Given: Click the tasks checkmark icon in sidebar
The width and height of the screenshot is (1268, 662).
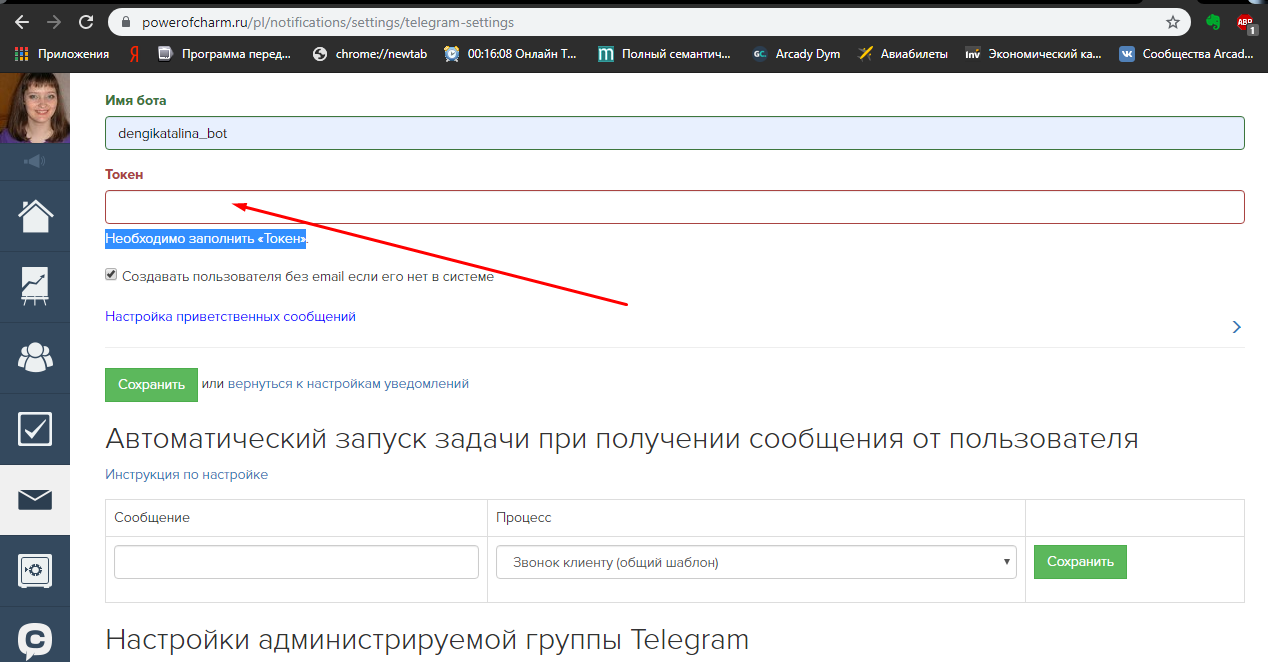Looking at the screenshot, I should pyautogui.click(x=35, y=428).
